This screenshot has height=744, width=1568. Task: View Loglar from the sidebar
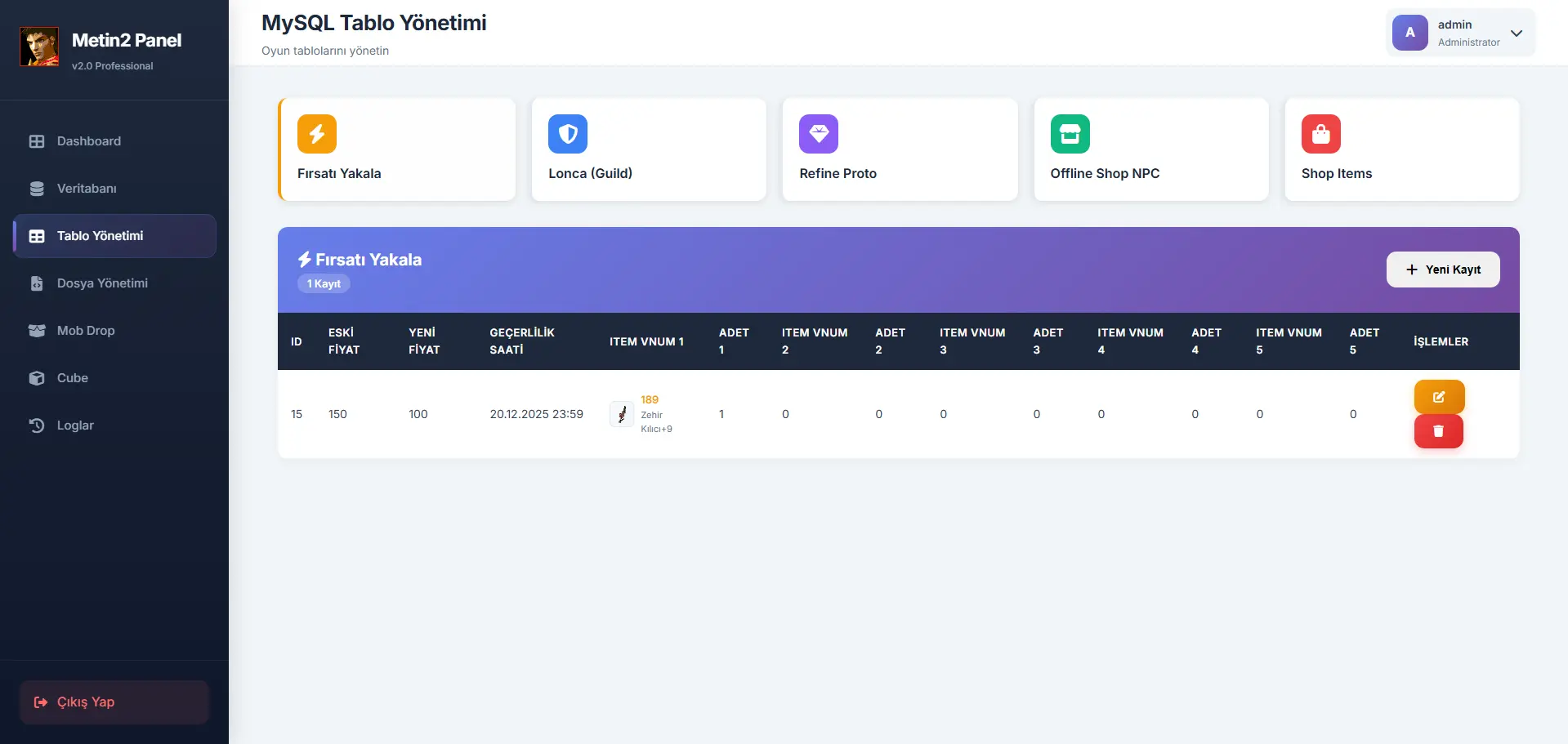click(75, 425)
